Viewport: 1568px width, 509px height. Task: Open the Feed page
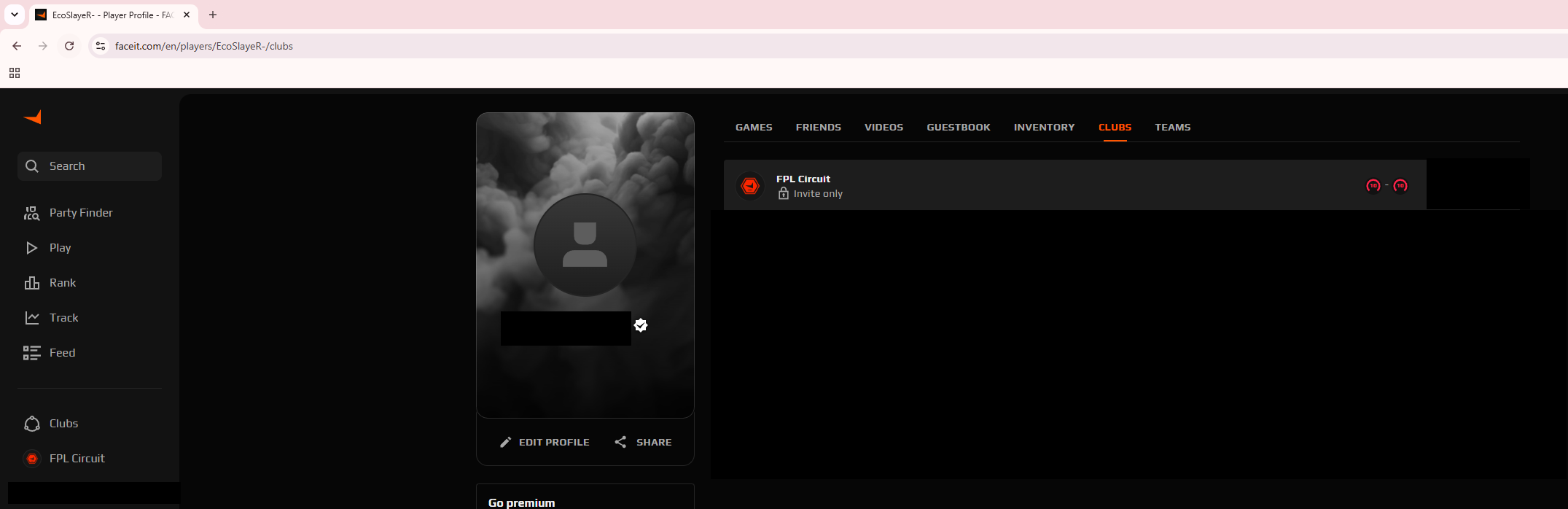click(62, 353)
